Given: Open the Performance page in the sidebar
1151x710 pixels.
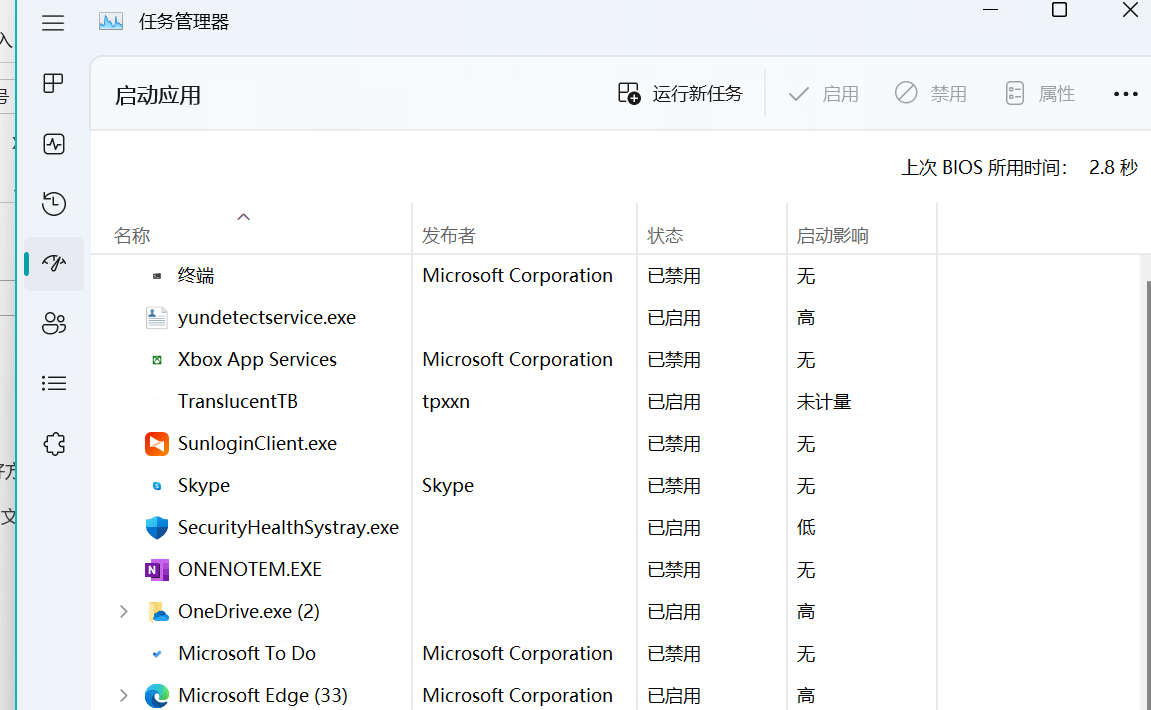Looking at the screenshot, I should [x=54, y=144].
